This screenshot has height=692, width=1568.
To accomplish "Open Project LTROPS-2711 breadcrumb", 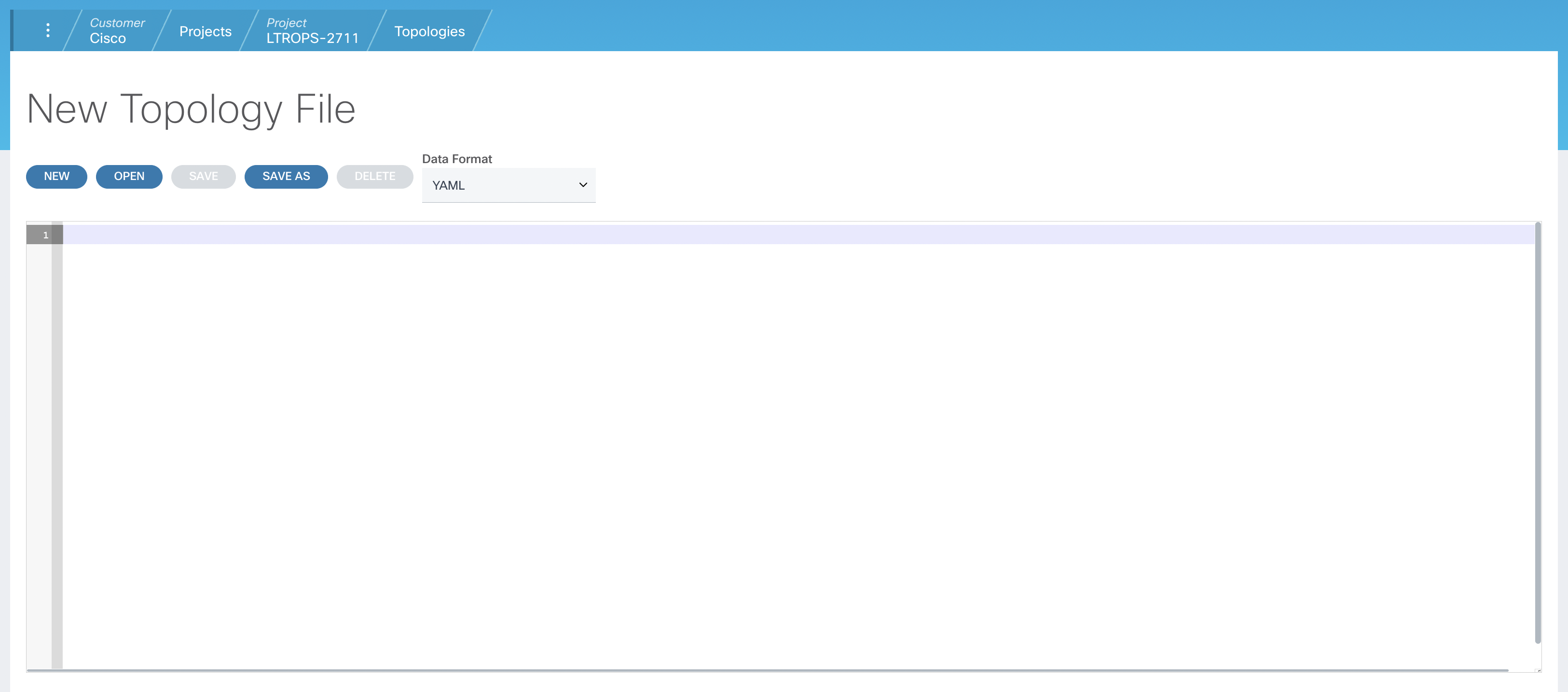I will tap(312, 30).
